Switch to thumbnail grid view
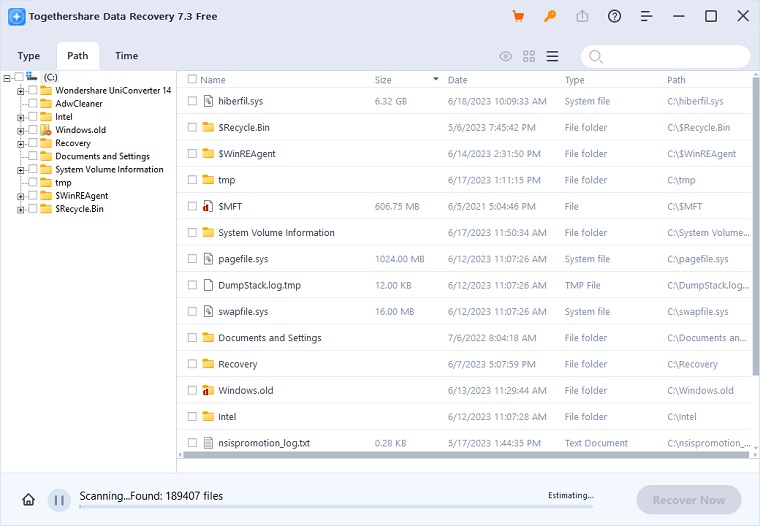Image resolution: width=760 pixels, height=526 pixels. click(529, 56)
